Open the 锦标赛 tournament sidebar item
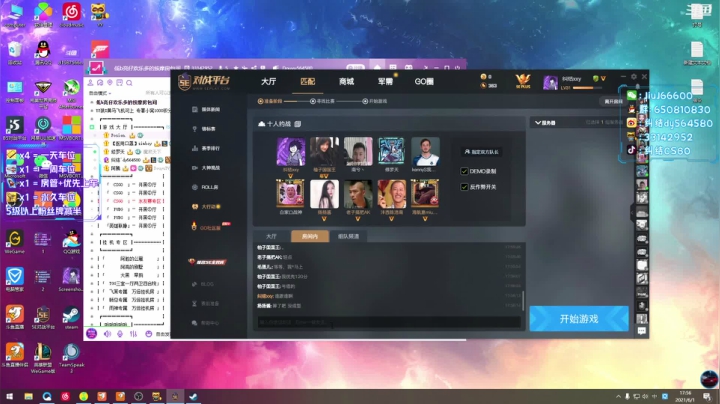The image size is (720, 404). point(204,129)
